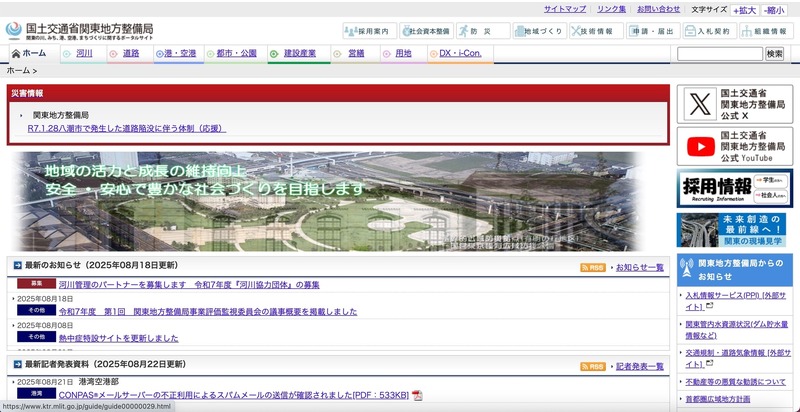Viewport: 800px width, 412px height.
Task: Click the 採用案内 header button
Action: pyautogui.click(x=370, y=31)
